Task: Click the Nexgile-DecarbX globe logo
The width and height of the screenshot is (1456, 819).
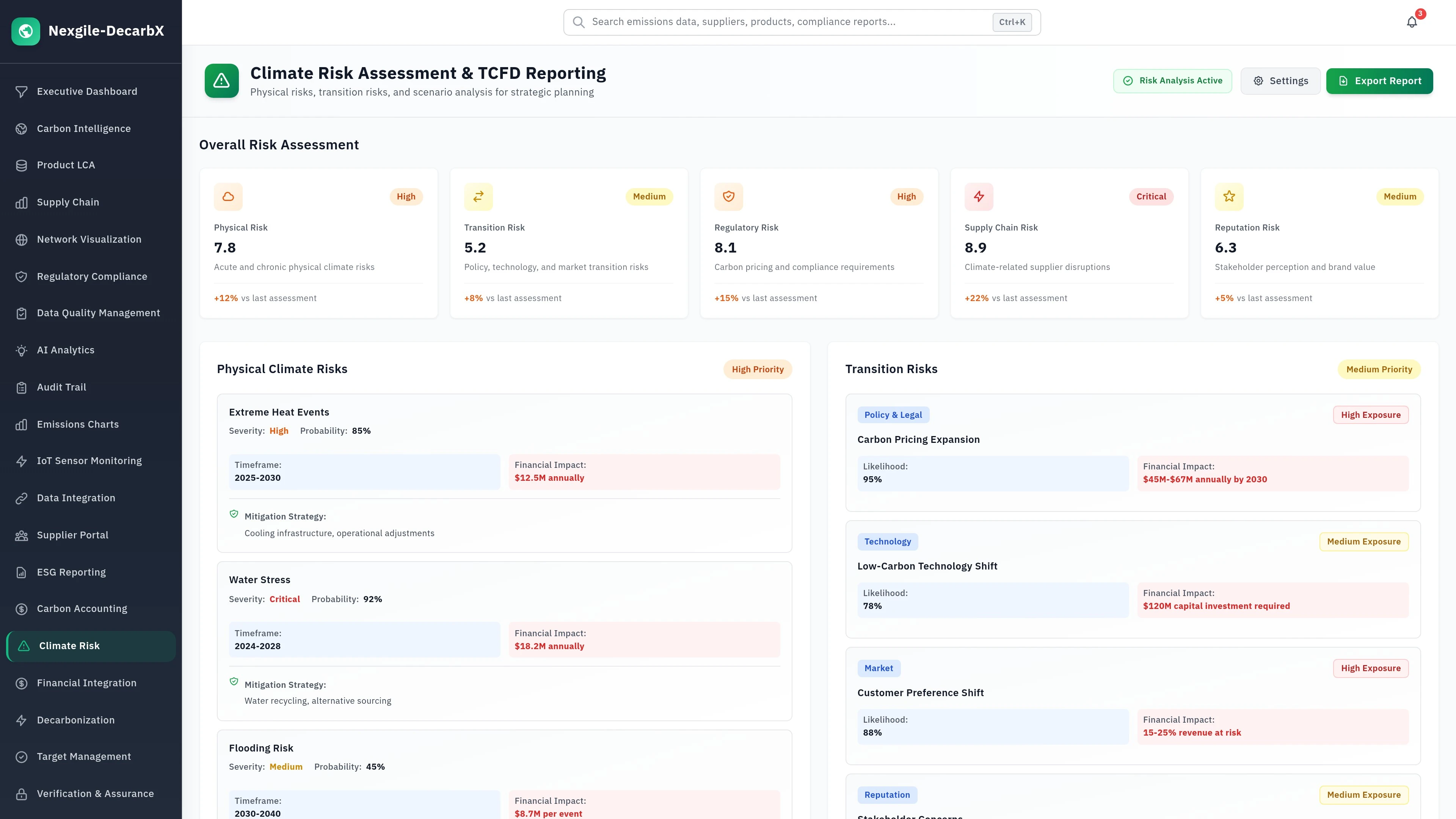Action: [x=25, y=31]
